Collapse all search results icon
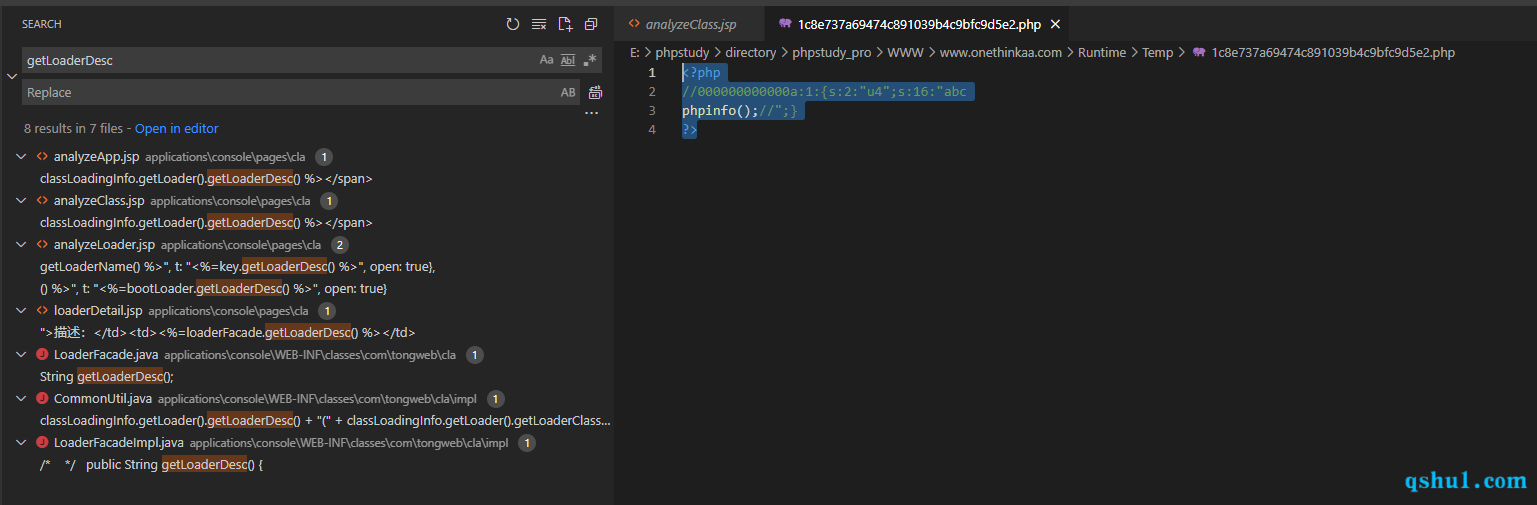 pos(591,24)
